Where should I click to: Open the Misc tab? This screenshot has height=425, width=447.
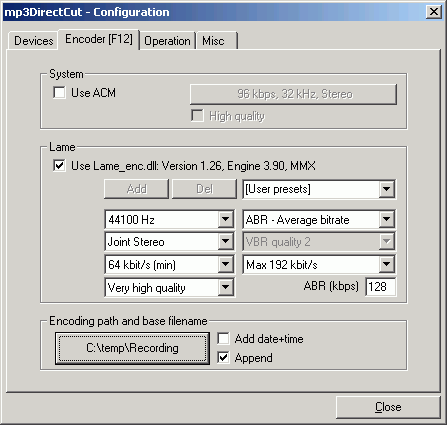point(217,41)
